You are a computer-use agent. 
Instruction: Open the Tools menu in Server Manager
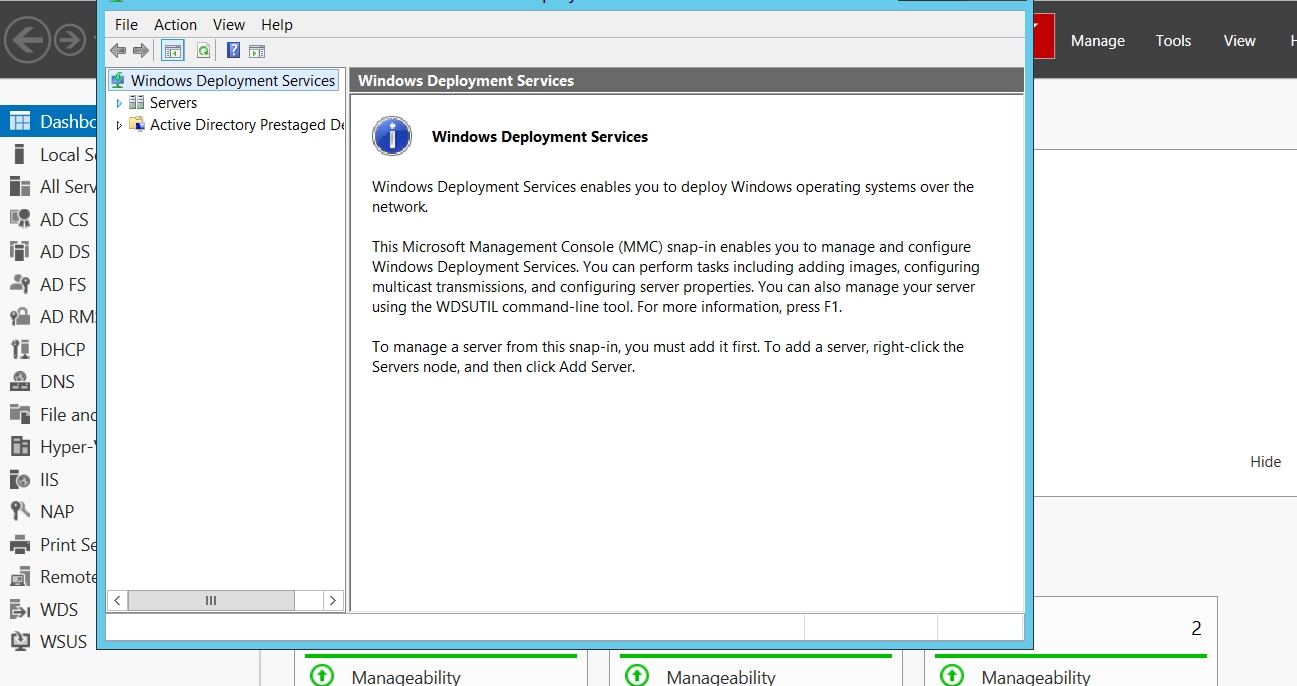pyautogui.click(x=1173, y=41)
